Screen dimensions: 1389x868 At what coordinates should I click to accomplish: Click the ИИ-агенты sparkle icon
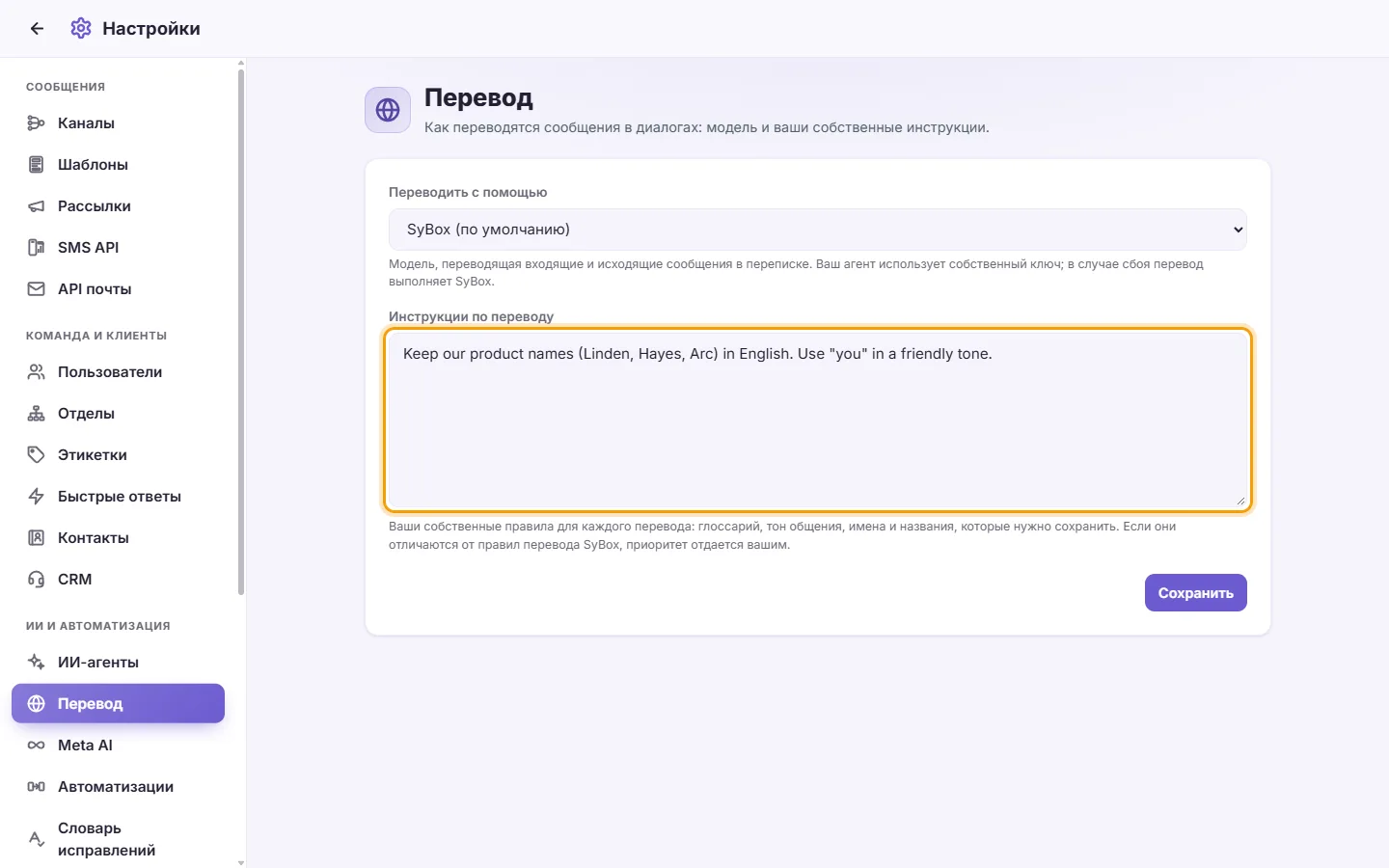coord(37,663)
